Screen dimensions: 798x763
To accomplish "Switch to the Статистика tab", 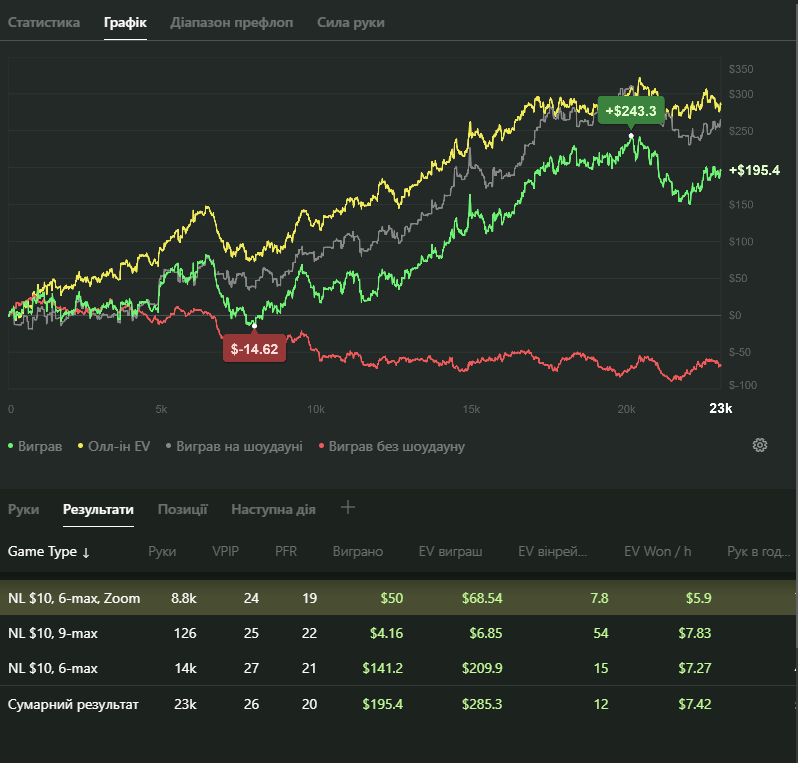I will coord(44,22).
